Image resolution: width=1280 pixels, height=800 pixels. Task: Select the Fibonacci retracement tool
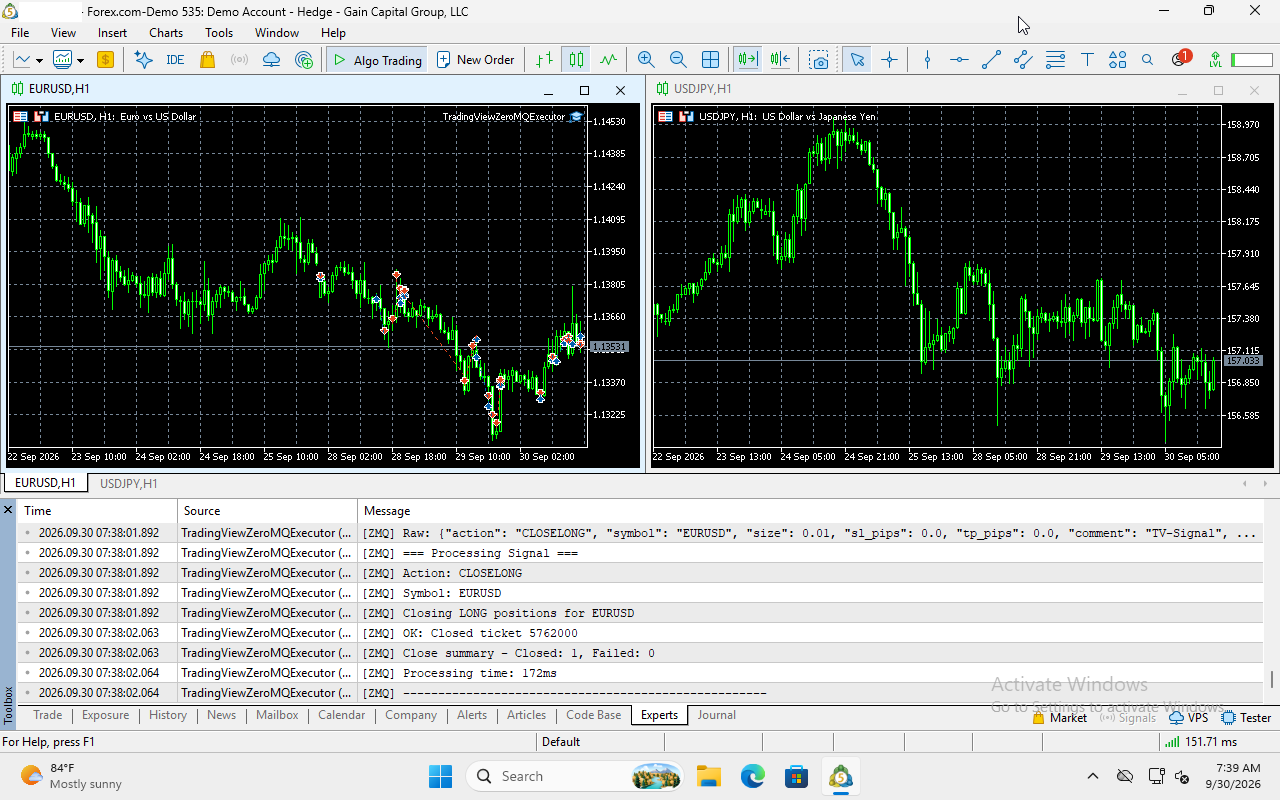[1055, 60]
